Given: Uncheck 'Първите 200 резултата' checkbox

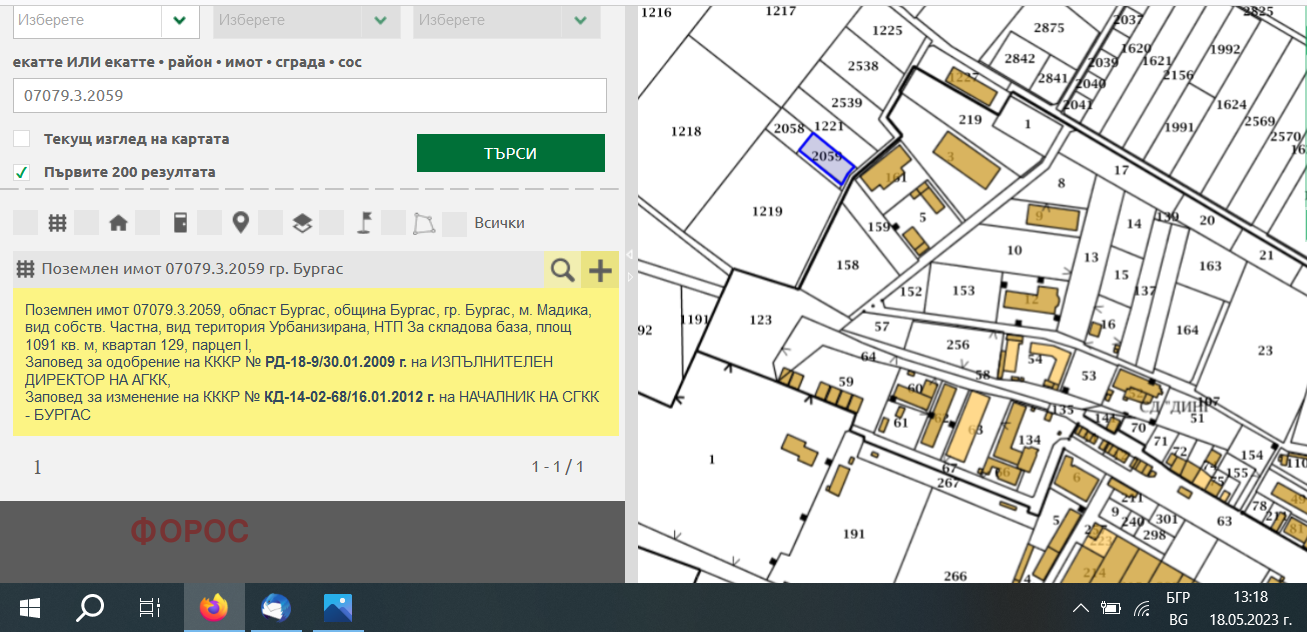Looking at the screenshot, I should [x=21, y=172].
